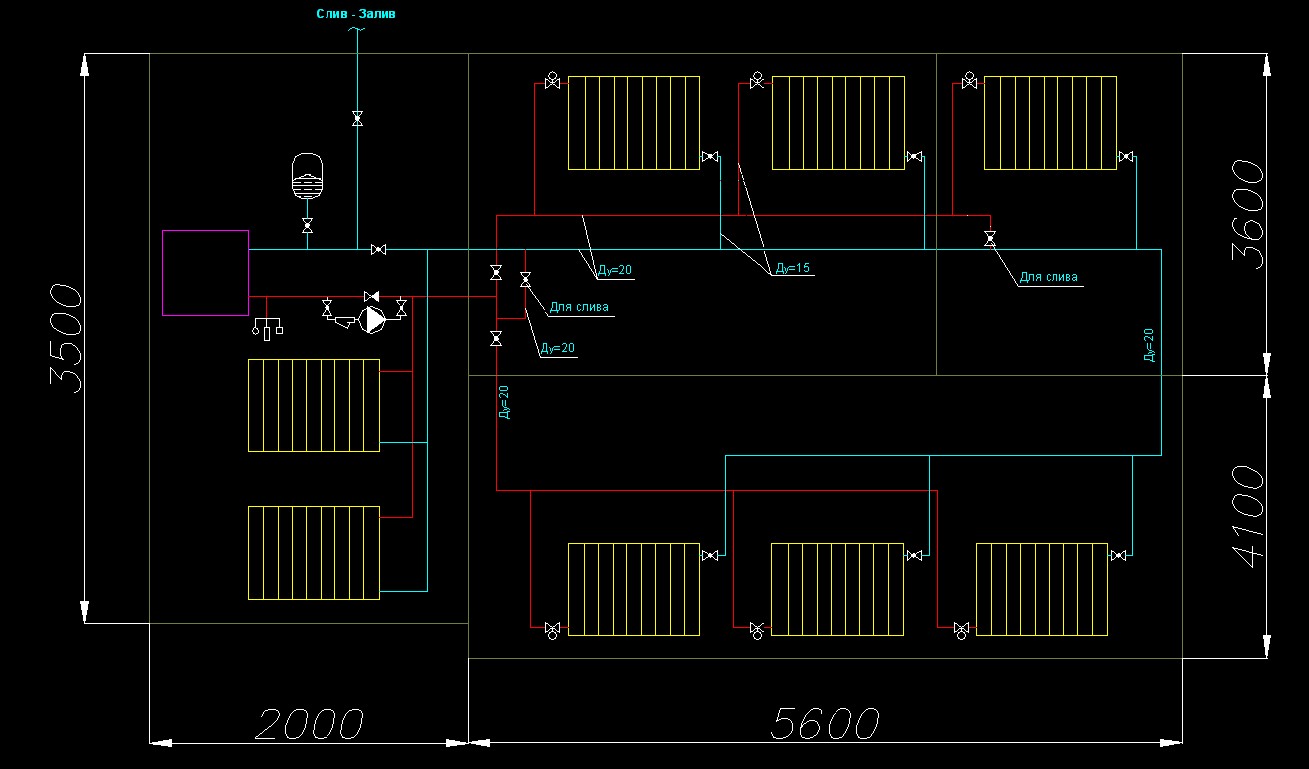Screen dimensions: 1309x769
Task: Click the circulation pump symbol
Action: point(373,320)
